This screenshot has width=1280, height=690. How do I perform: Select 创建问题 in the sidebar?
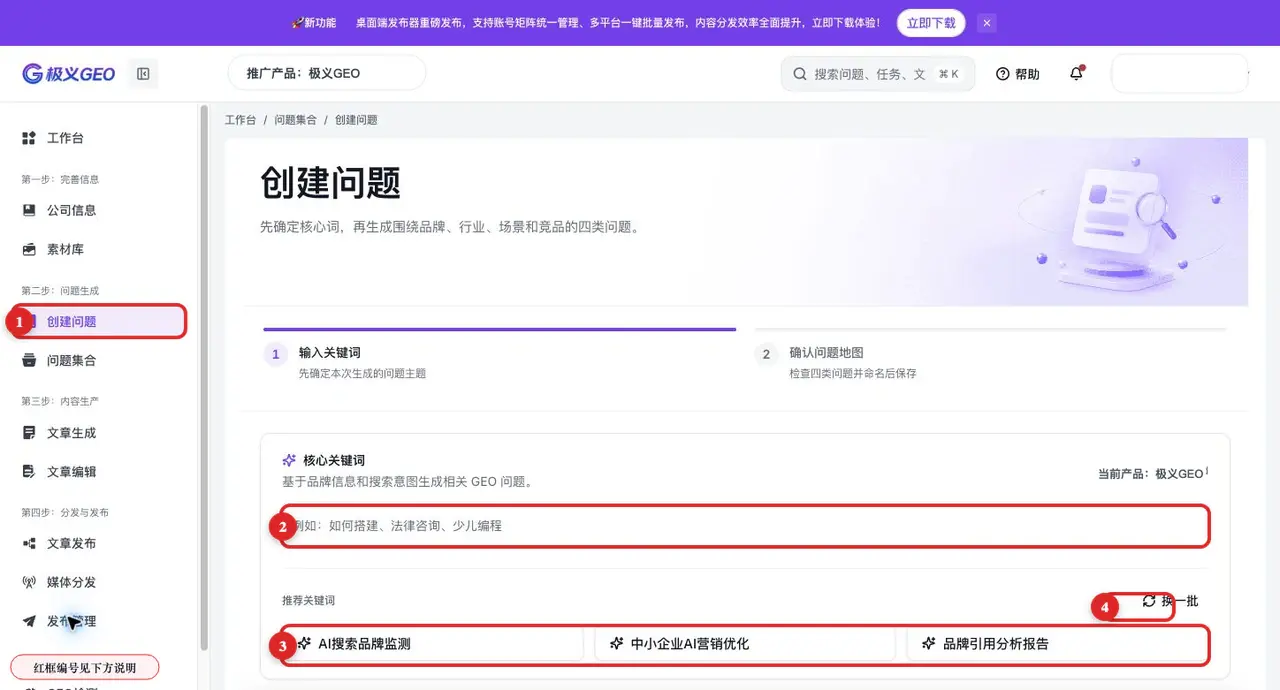(99, 322)
